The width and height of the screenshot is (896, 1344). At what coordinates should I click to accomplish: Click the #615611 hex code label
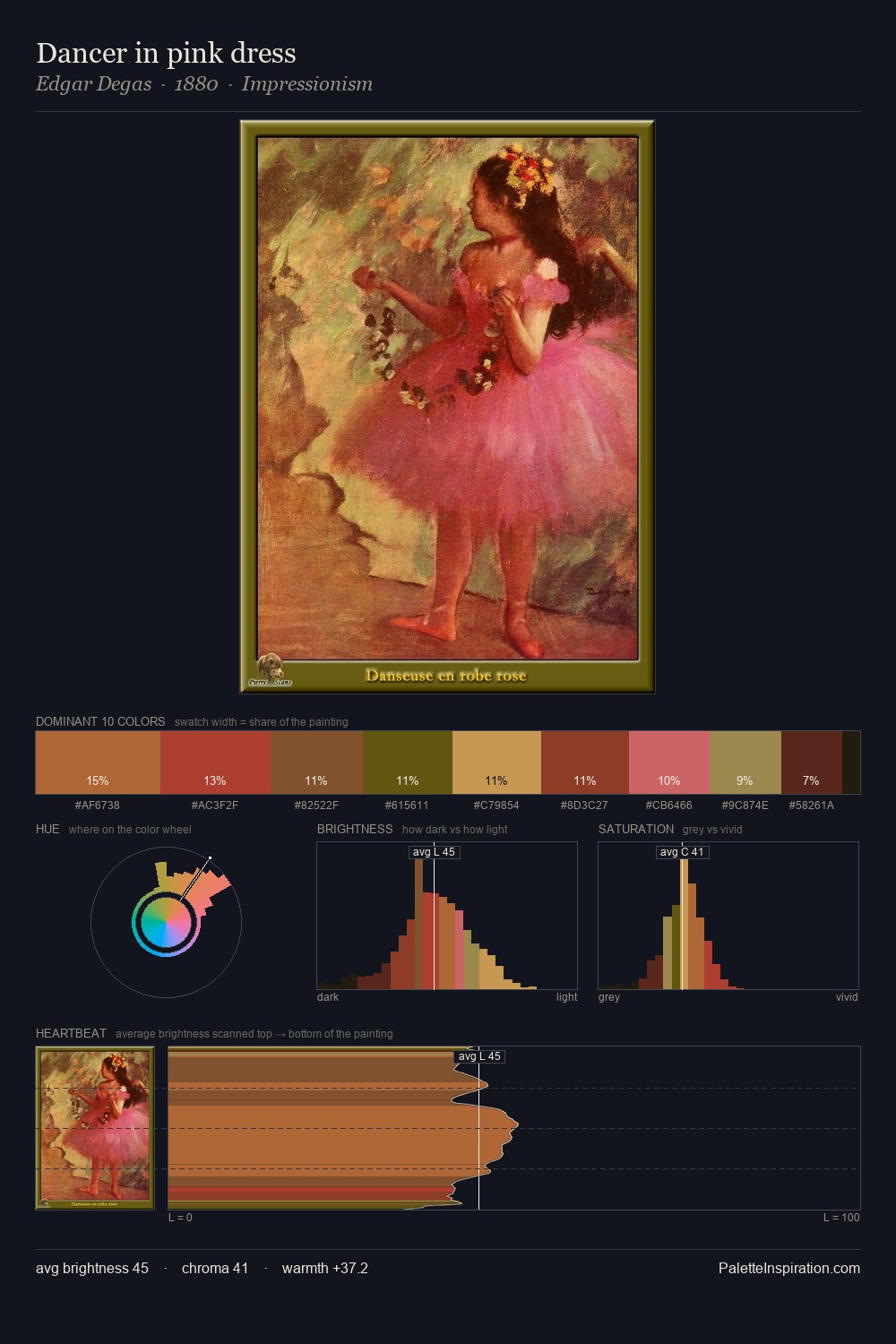coord(408,806)
